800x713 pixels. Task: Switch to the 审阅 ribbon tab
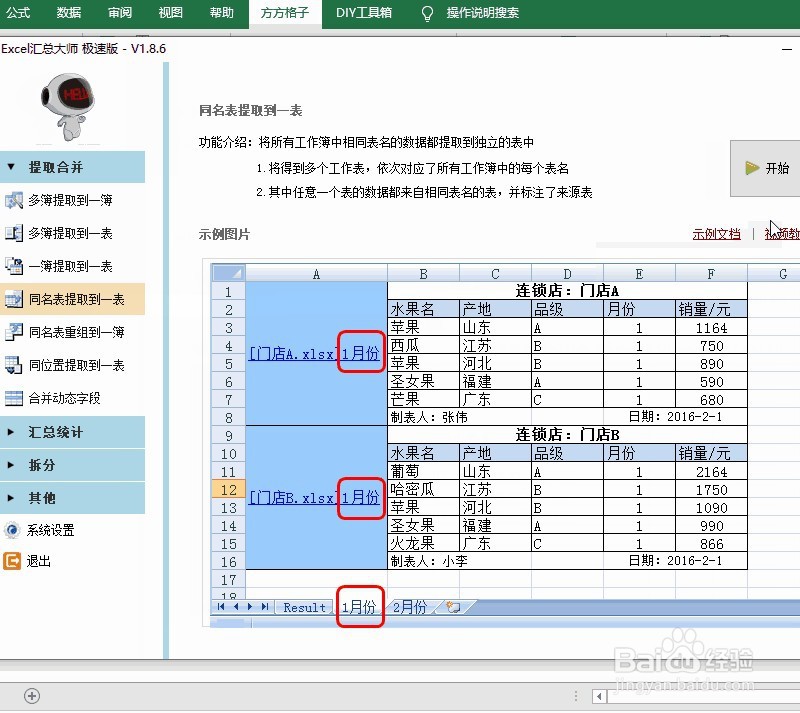(x=120, y=13)
